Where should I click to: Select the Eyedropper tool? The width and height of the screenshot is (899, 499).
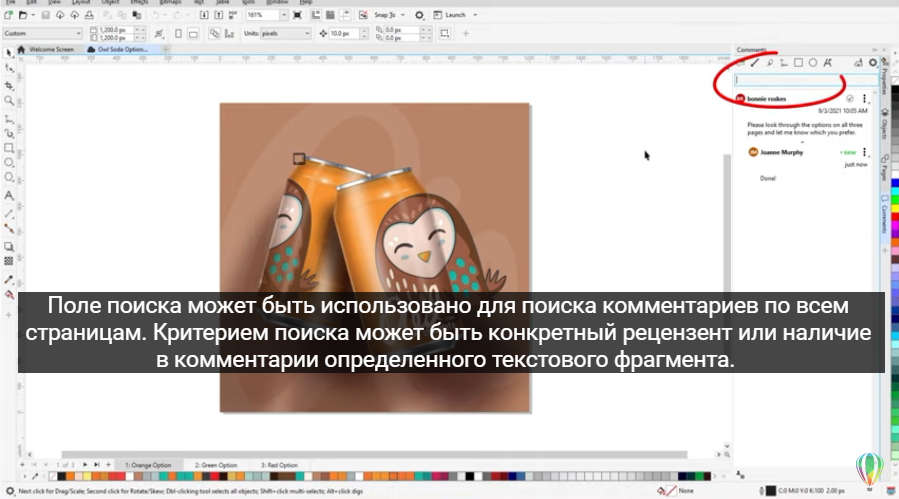9,279
